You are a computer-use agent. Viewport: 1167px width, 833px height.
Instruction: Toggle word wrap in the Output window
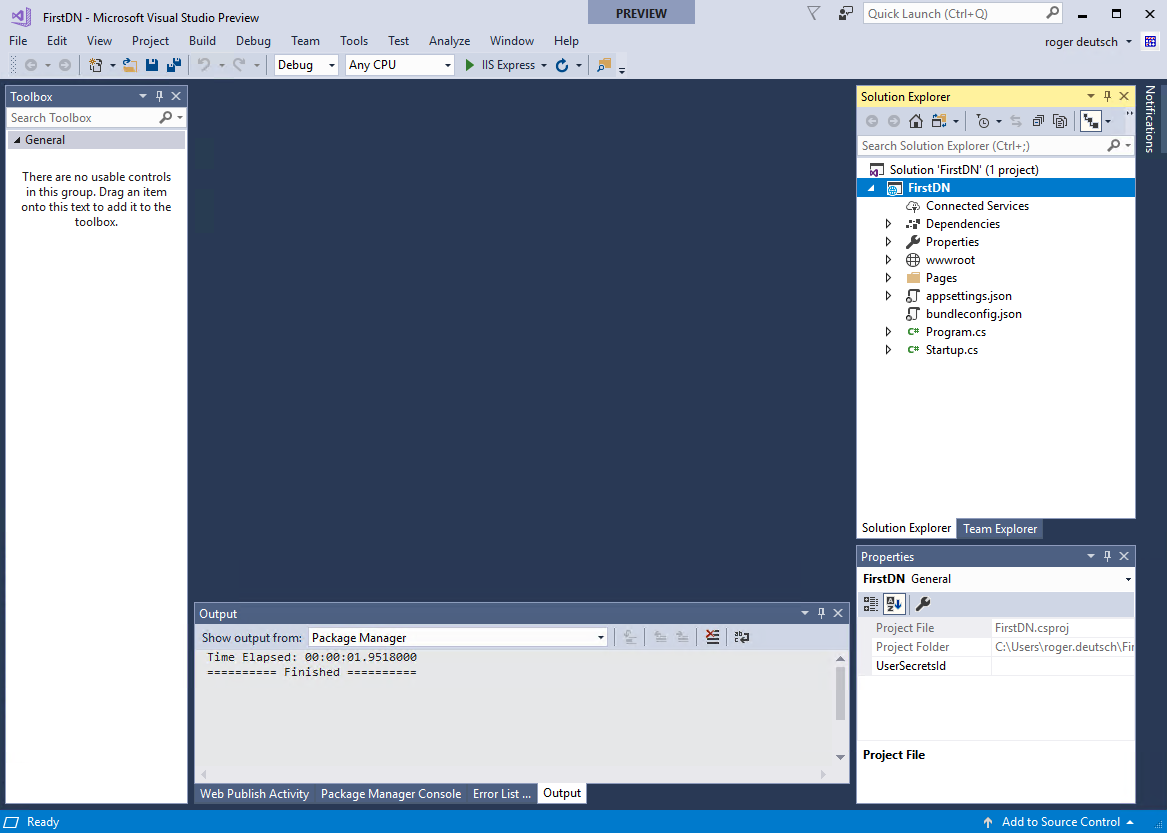tap(742, 637)
